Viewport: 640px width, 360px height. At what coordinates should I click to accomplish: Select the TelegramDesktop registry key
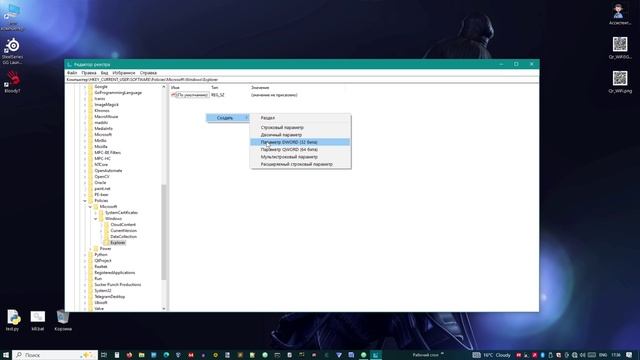109,297
